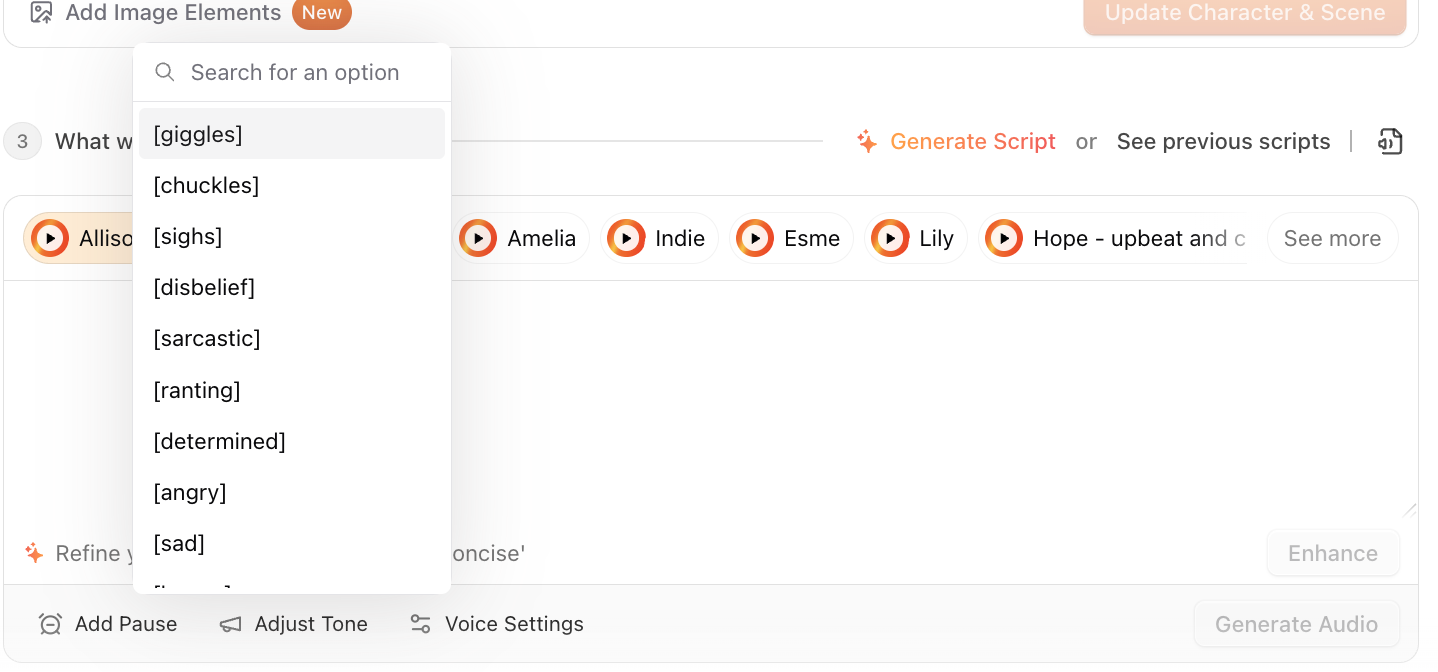This screenshot has width=1438, height=672.
Task: Play Indie voice preview
Action: [x=626, y=239]
